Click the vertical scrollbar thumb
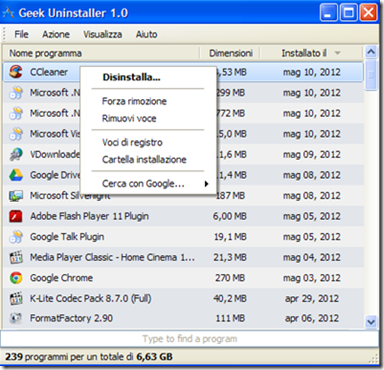The height and width of the screenshot is (370, 384). [x=371, y=75]
